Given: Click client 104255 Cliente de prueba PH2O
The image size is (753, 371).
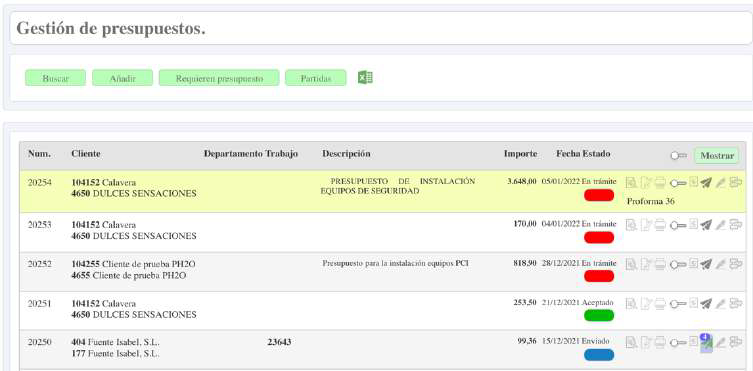Looking at the screenshot, I should (x=134, y=264).
